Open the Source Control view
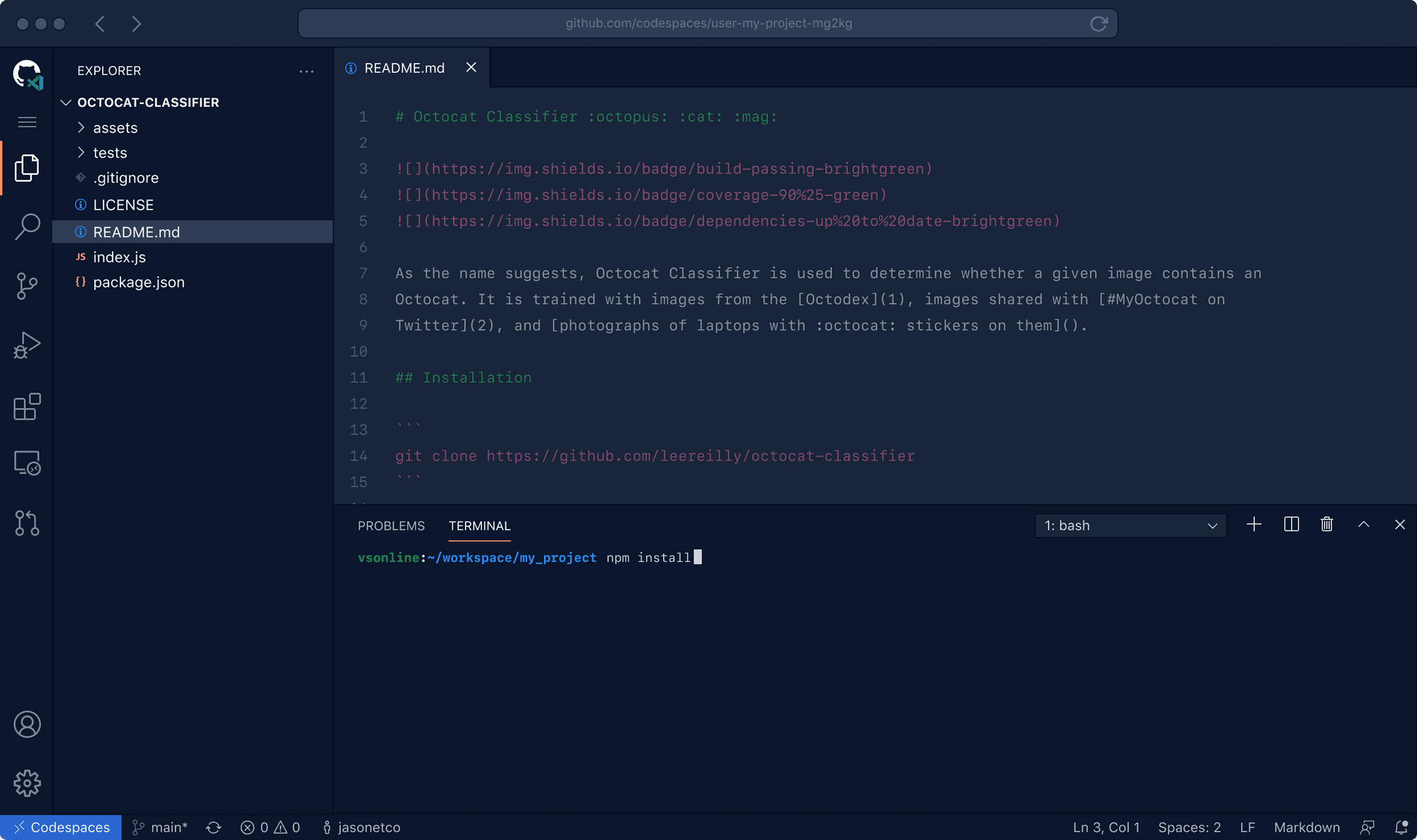 point(27,286)
